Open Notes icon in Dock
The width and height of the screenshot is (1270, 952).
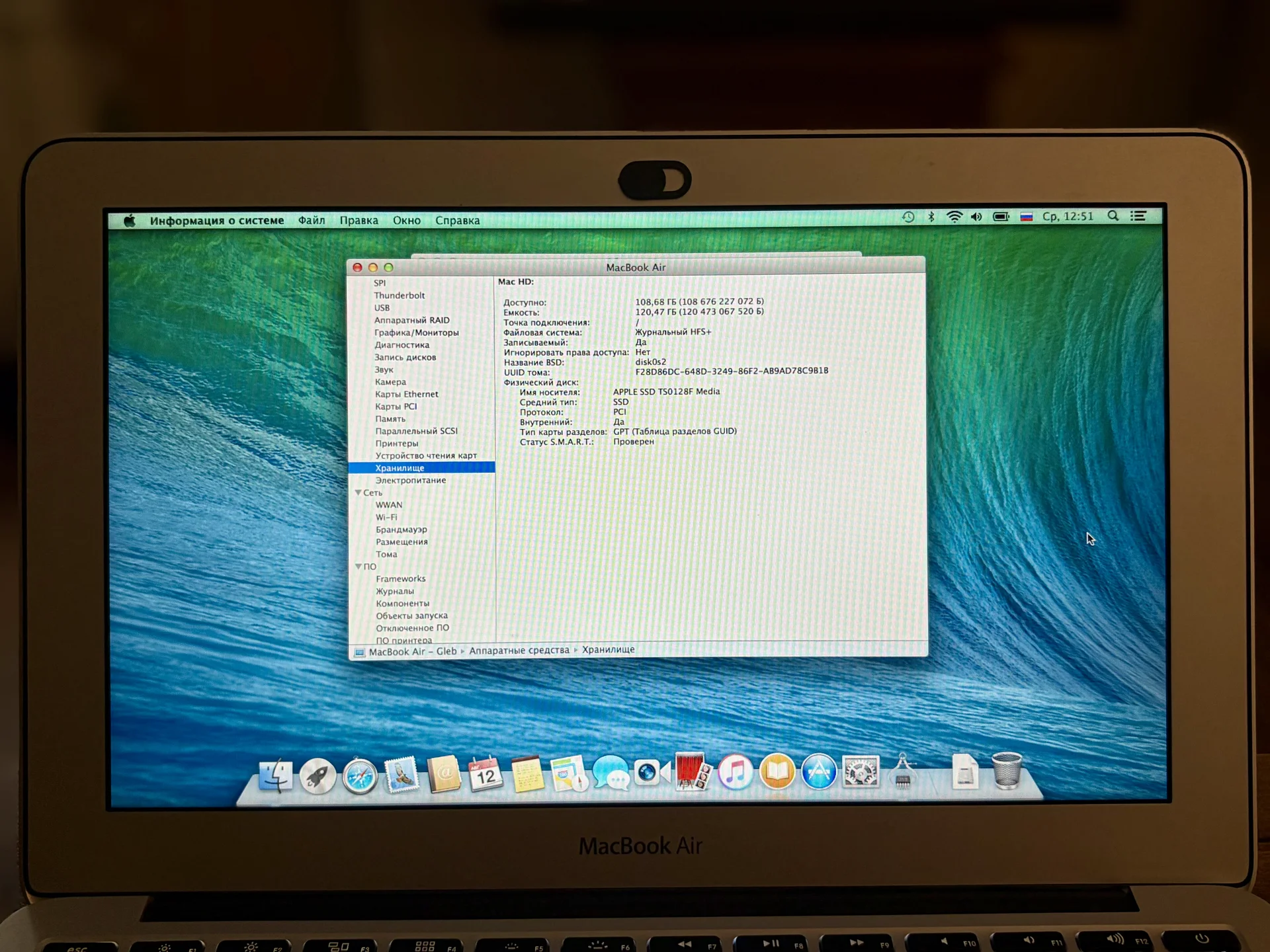527,773
